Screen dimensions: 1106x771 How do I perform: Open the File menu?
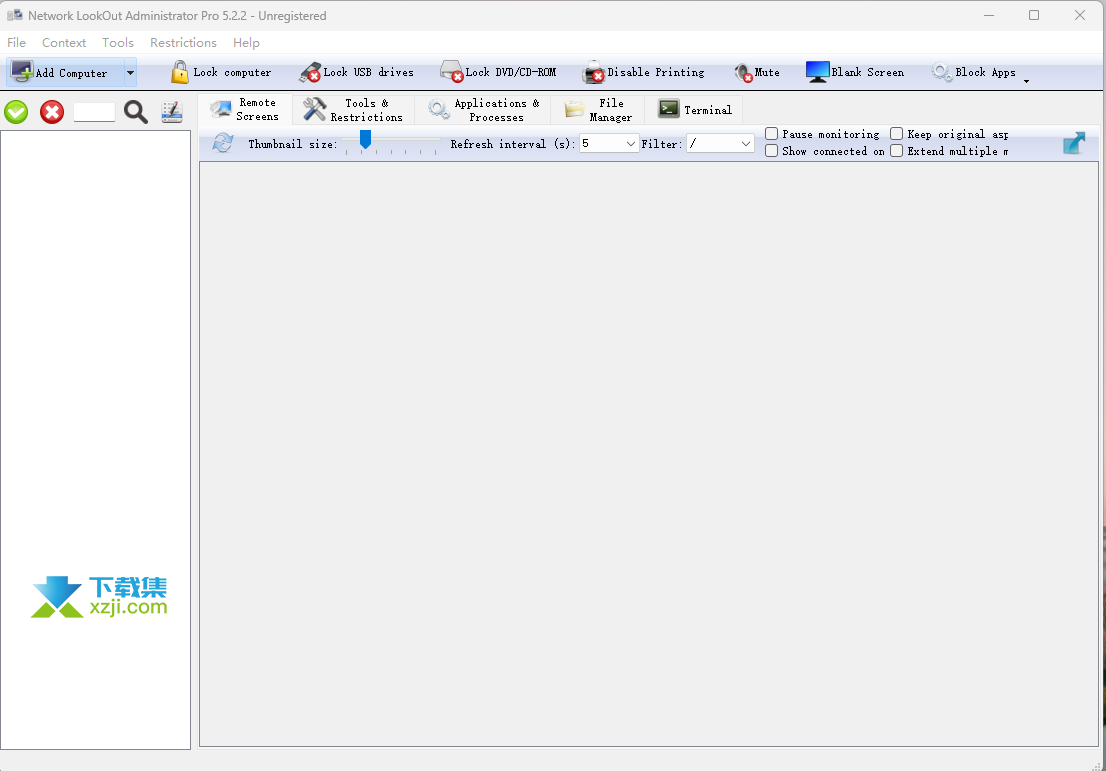pyautogui.click(x=16, y=42)
